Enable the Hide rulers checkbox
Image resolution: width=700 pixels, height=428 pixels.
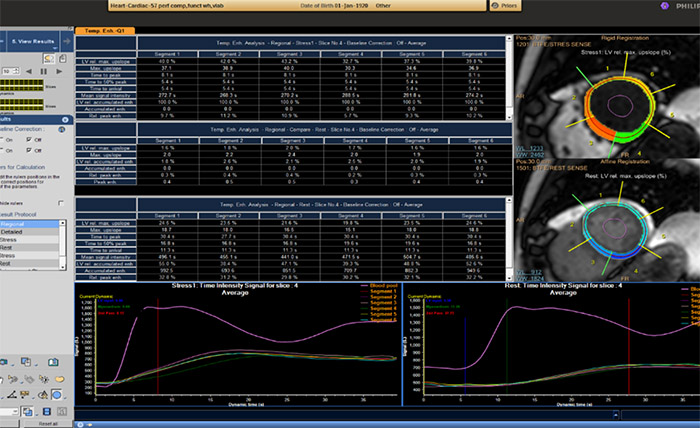point(61,203)
